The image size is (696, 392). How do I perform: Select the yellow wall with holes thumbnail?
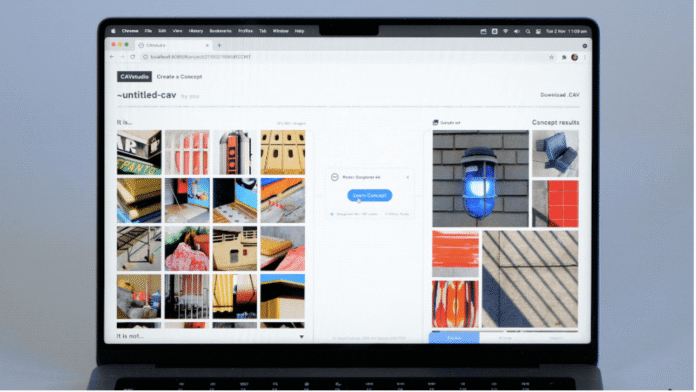283,152
